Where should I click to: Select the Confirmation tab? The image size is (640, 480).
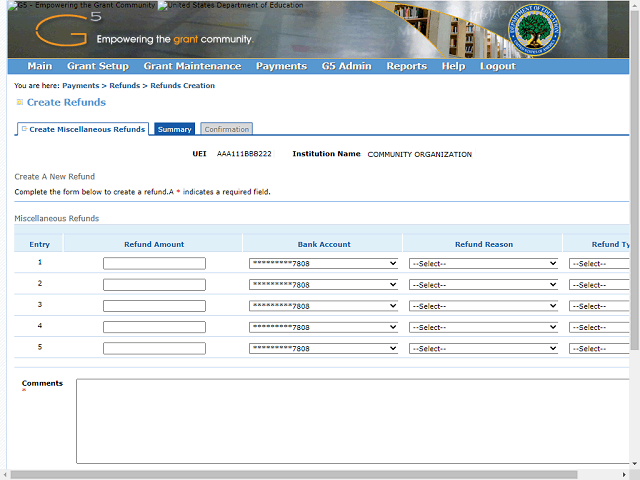[x=226, y=129]
